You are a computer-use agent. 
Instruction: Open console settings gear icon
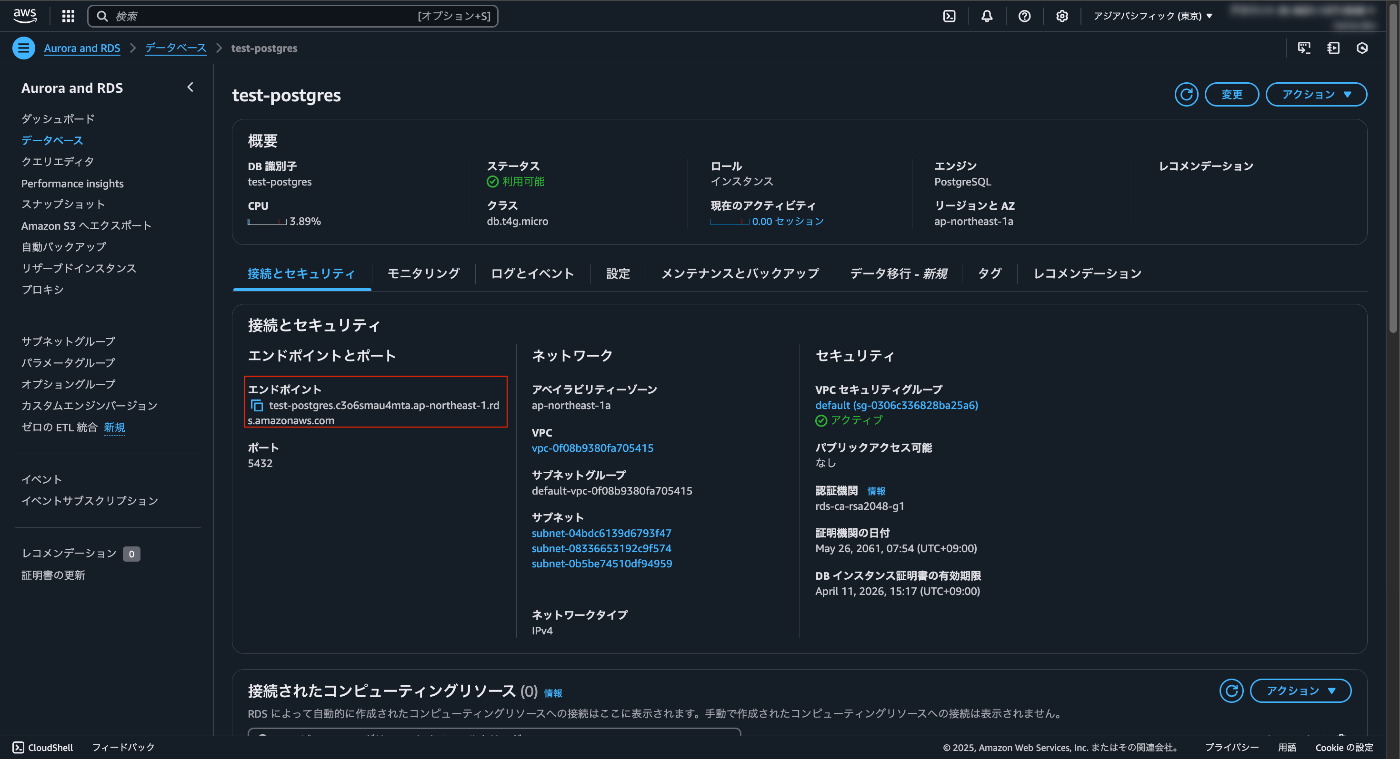point(1062,16)
